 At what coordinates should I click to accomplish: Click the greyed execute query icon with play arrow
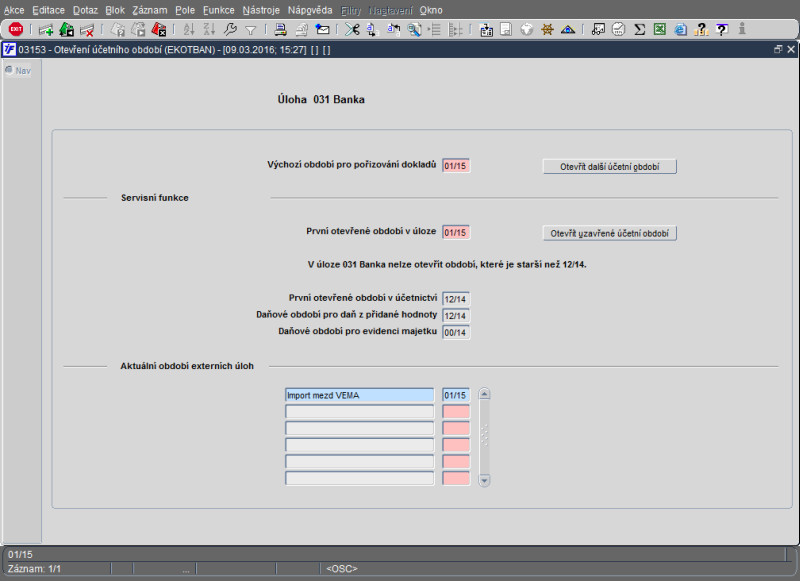(x=138, y=30)
